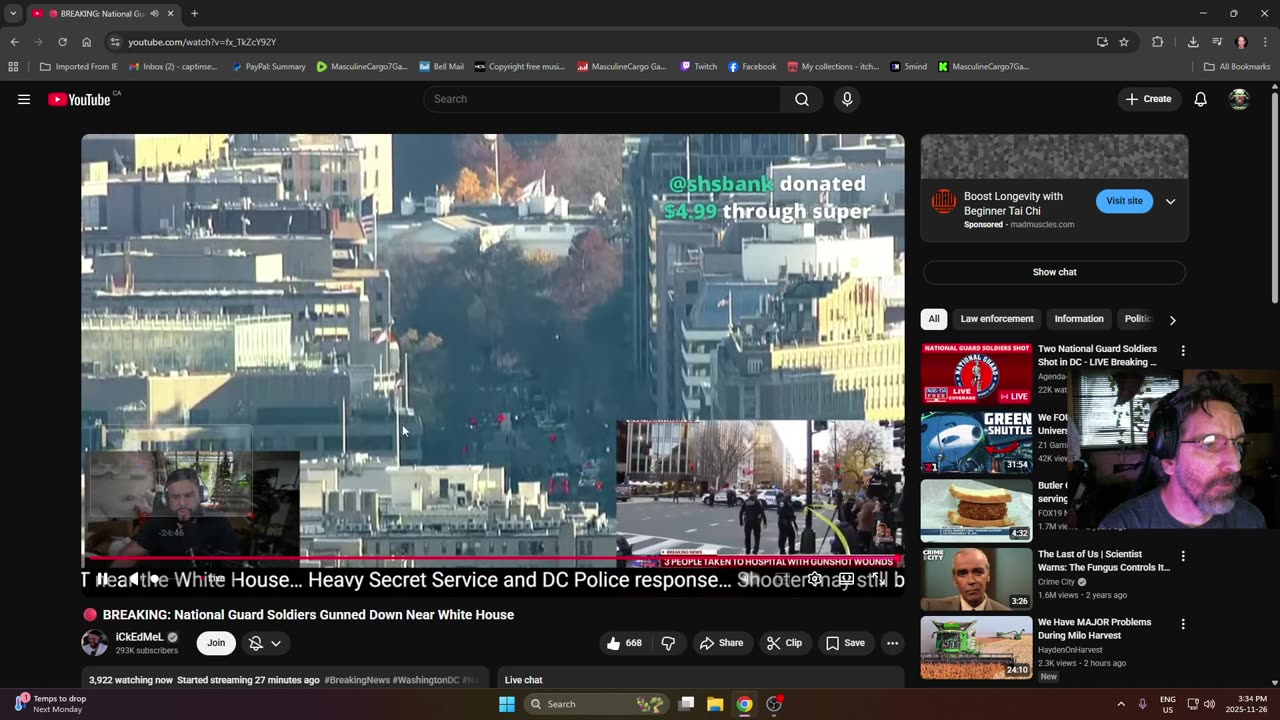
Task: Go back in browser history
Action: click(x=14, y=42)
